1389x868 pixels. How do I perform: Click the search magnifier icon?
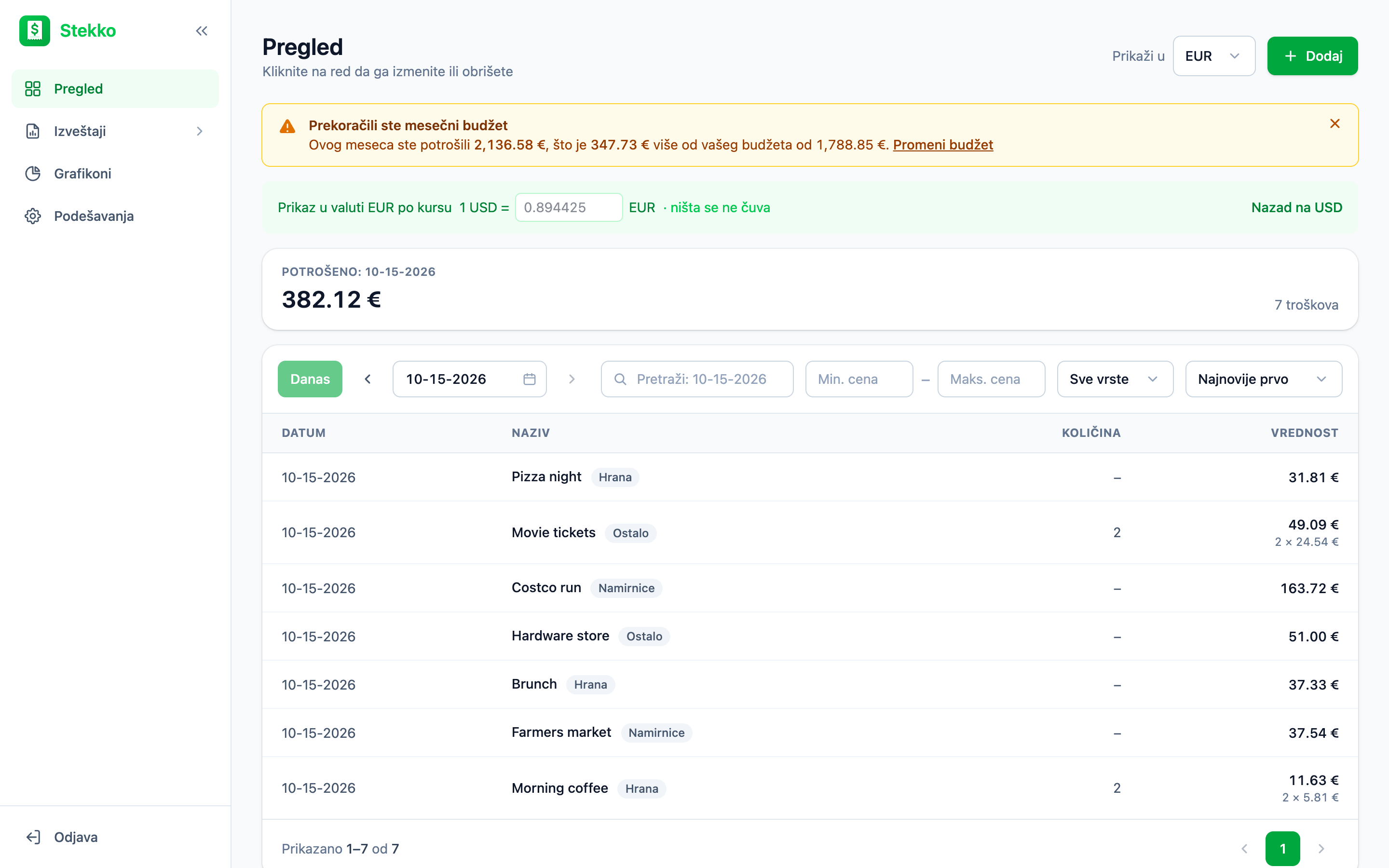point(620,379)
